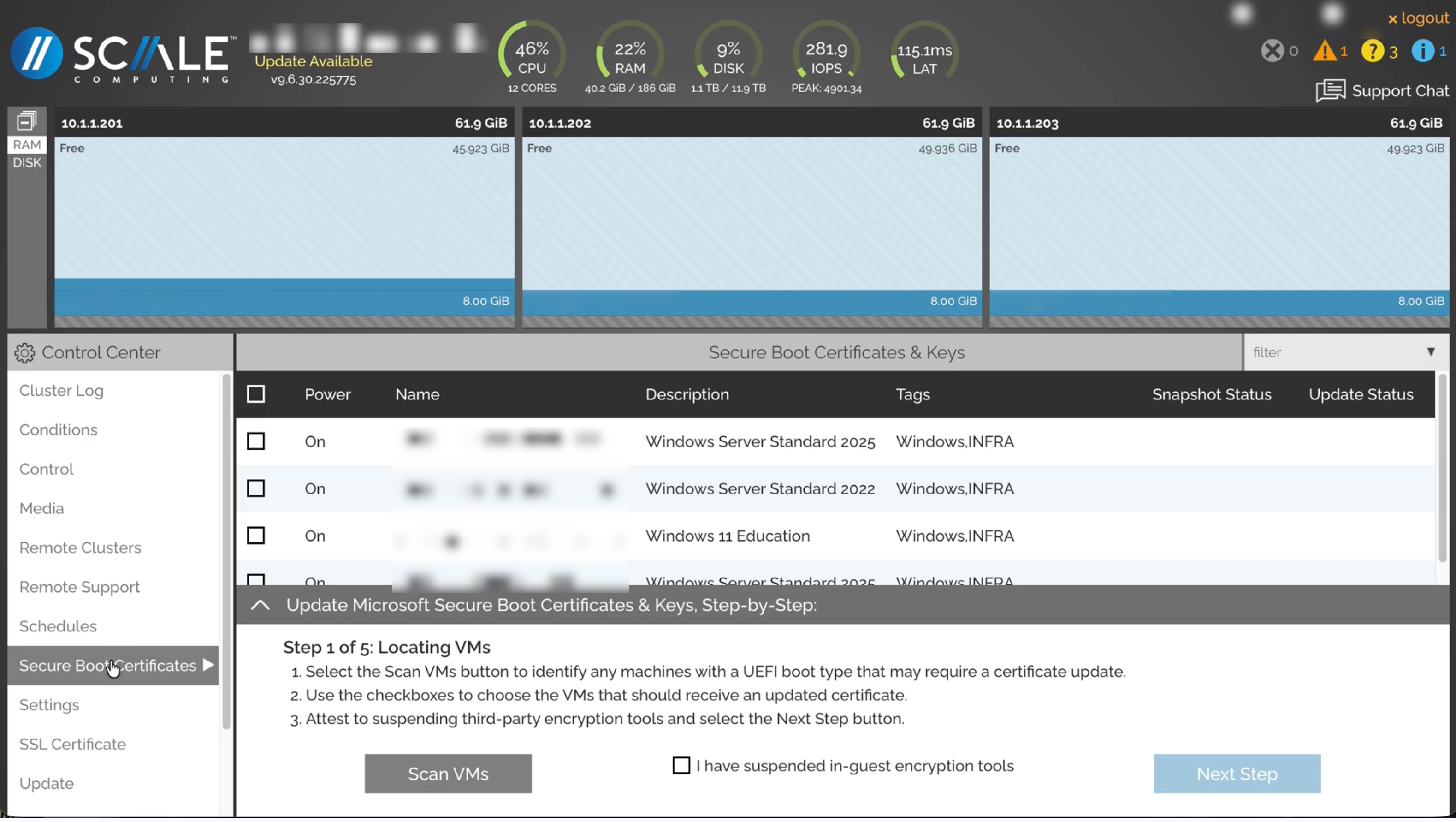The height and width of the screenshot is (822, 1456).
Task: Show the yellow question notices icon
Action: (1373, 51)
